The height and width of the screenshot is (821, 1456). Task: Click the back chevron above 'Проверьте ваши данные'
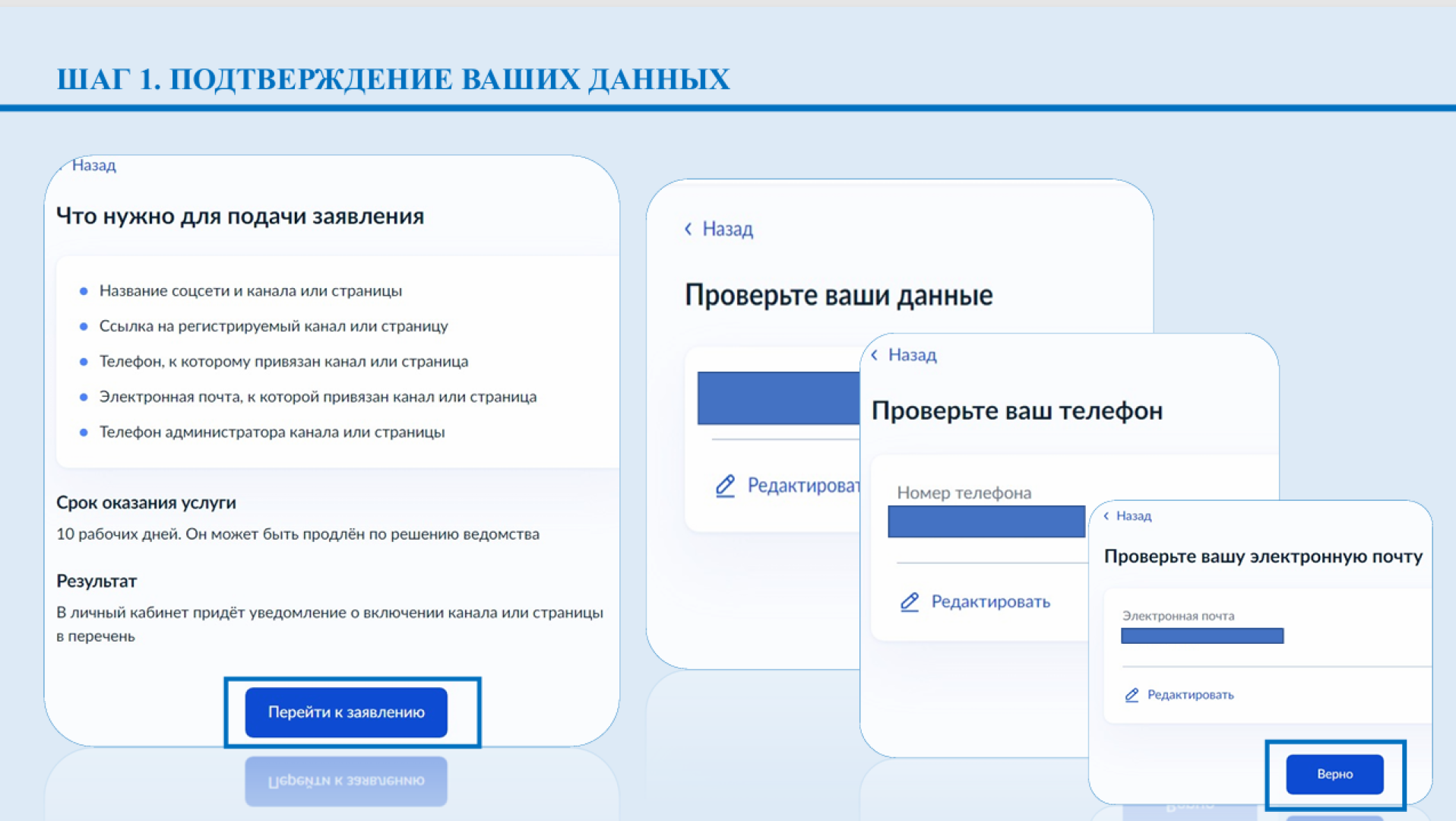[688, 229]
